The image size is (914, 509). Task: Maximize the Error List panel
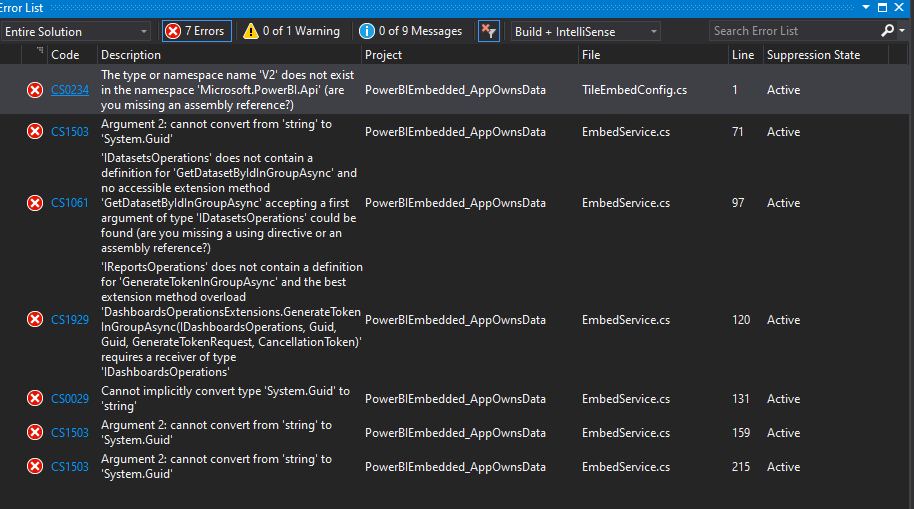tap(883, 8)
